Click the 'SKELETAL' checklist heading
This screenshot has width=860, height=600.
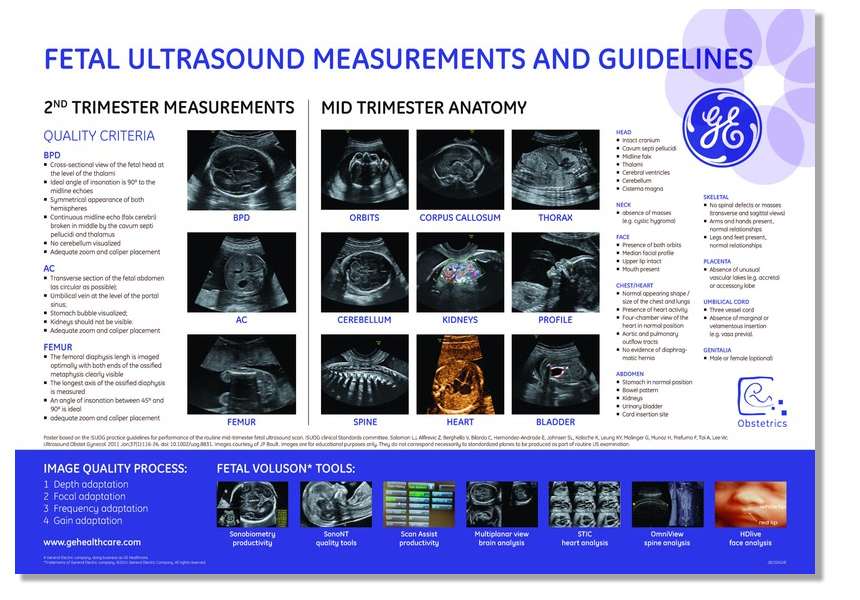coord(716,197)
